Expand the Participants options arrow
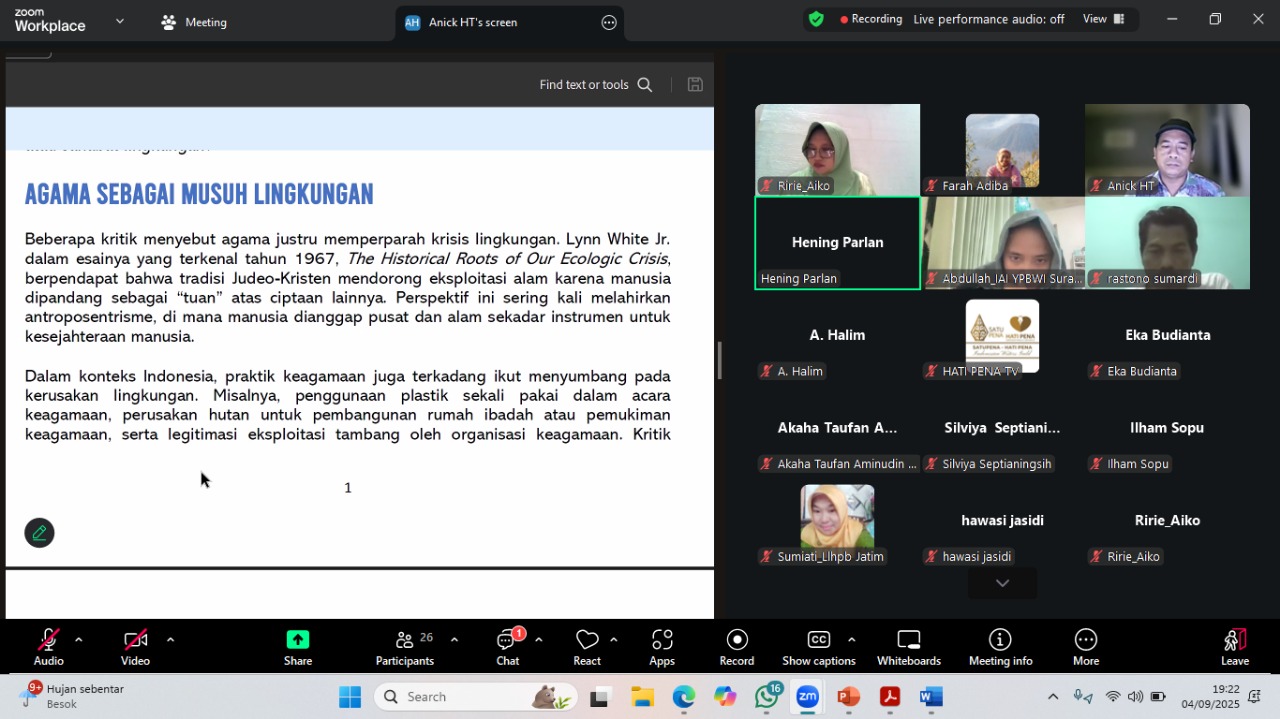Image resolution: width=1280 pixels, height=719 pixels. pyautogui.click(x=454, y=640)
